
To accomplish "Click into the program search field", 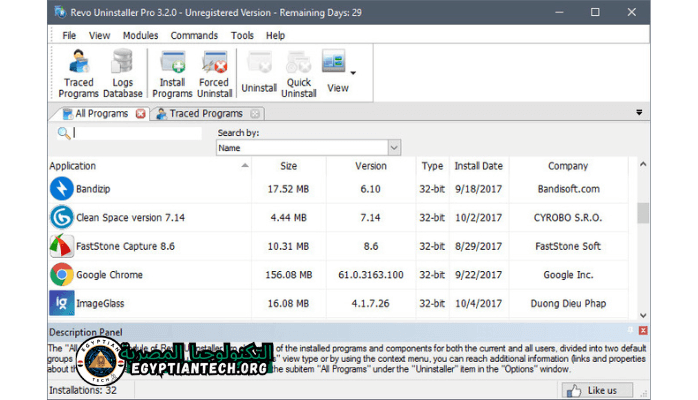I will 137,133.
